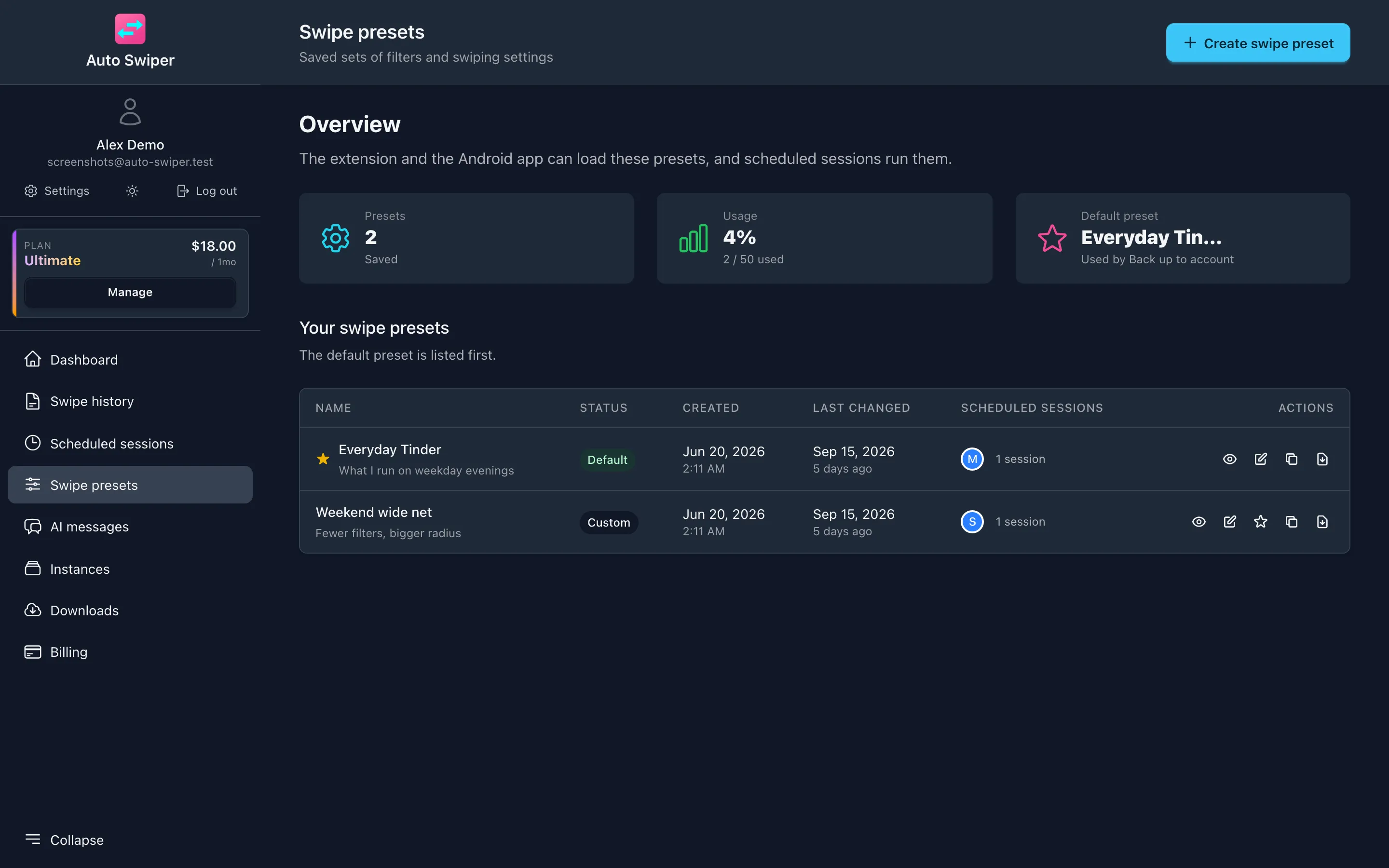Click the Usage bar chart icon
1389x868 pixels.
click(694, 238)
